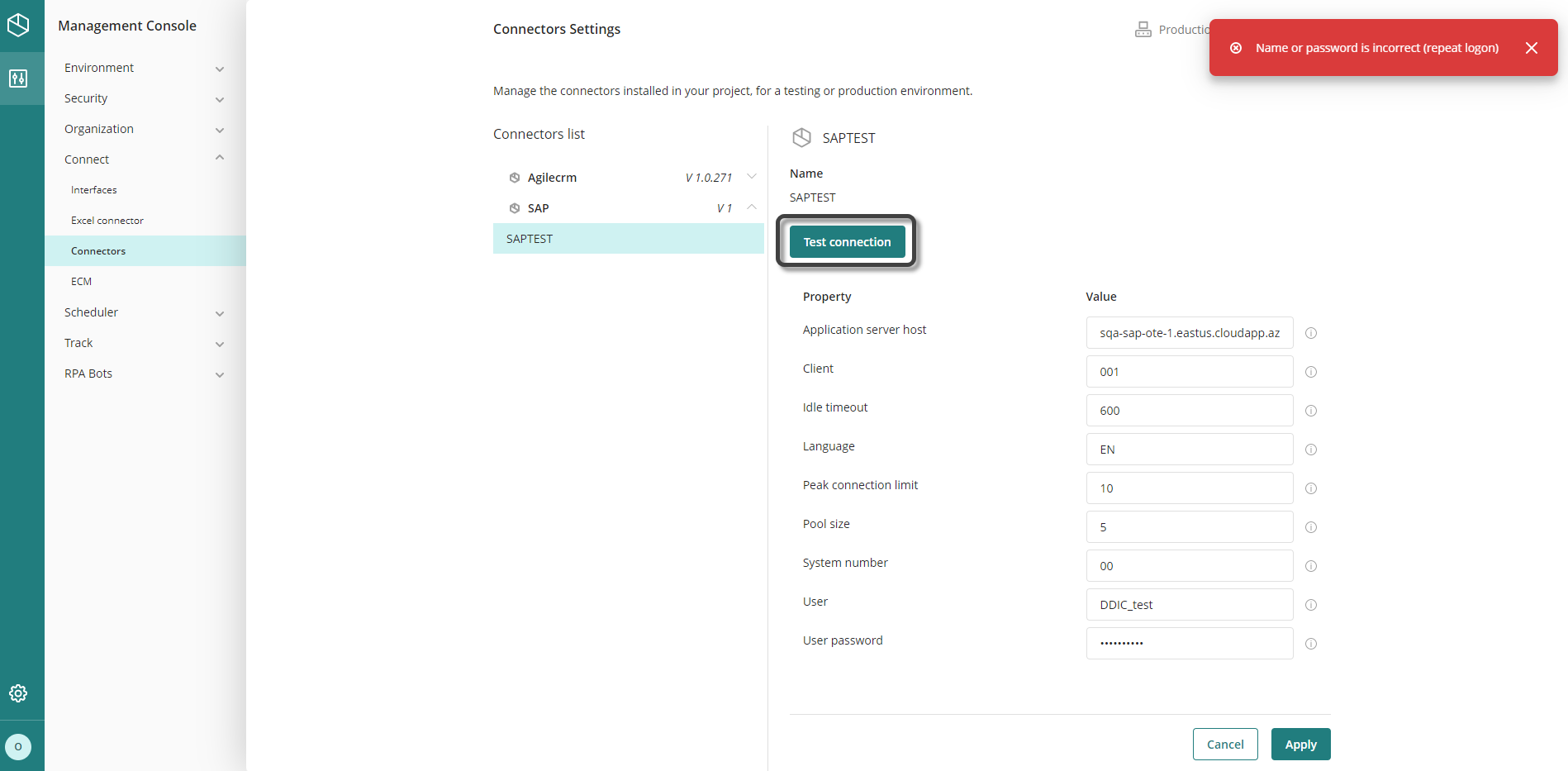The width and height of the screenshot is (1568, 771).
Task: Open the management console sliders icon
Action: [x=18, y=79]
